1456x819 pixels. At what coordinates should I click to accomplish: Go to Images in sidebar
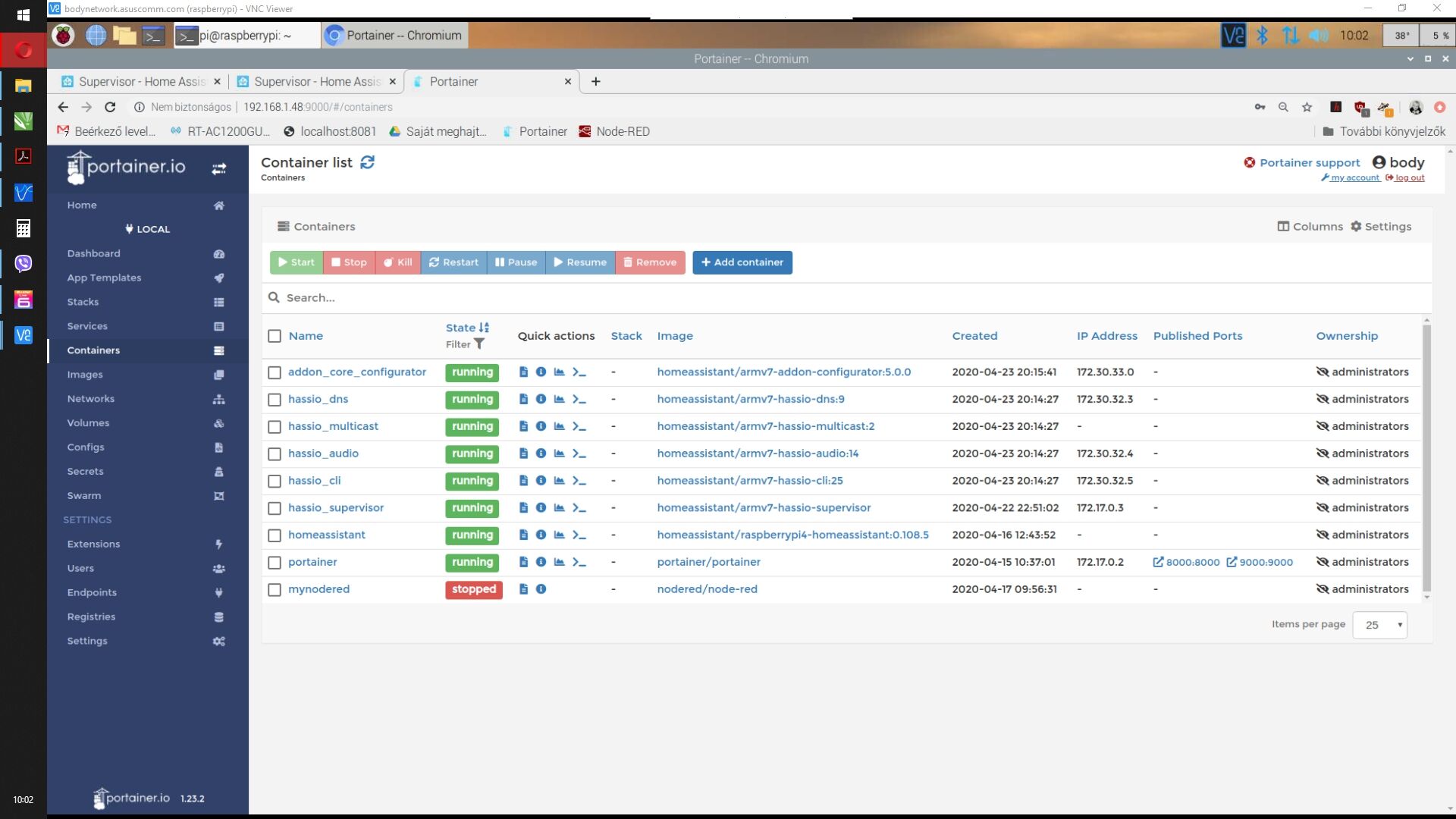pyautogui.click(x=85, y=375)
